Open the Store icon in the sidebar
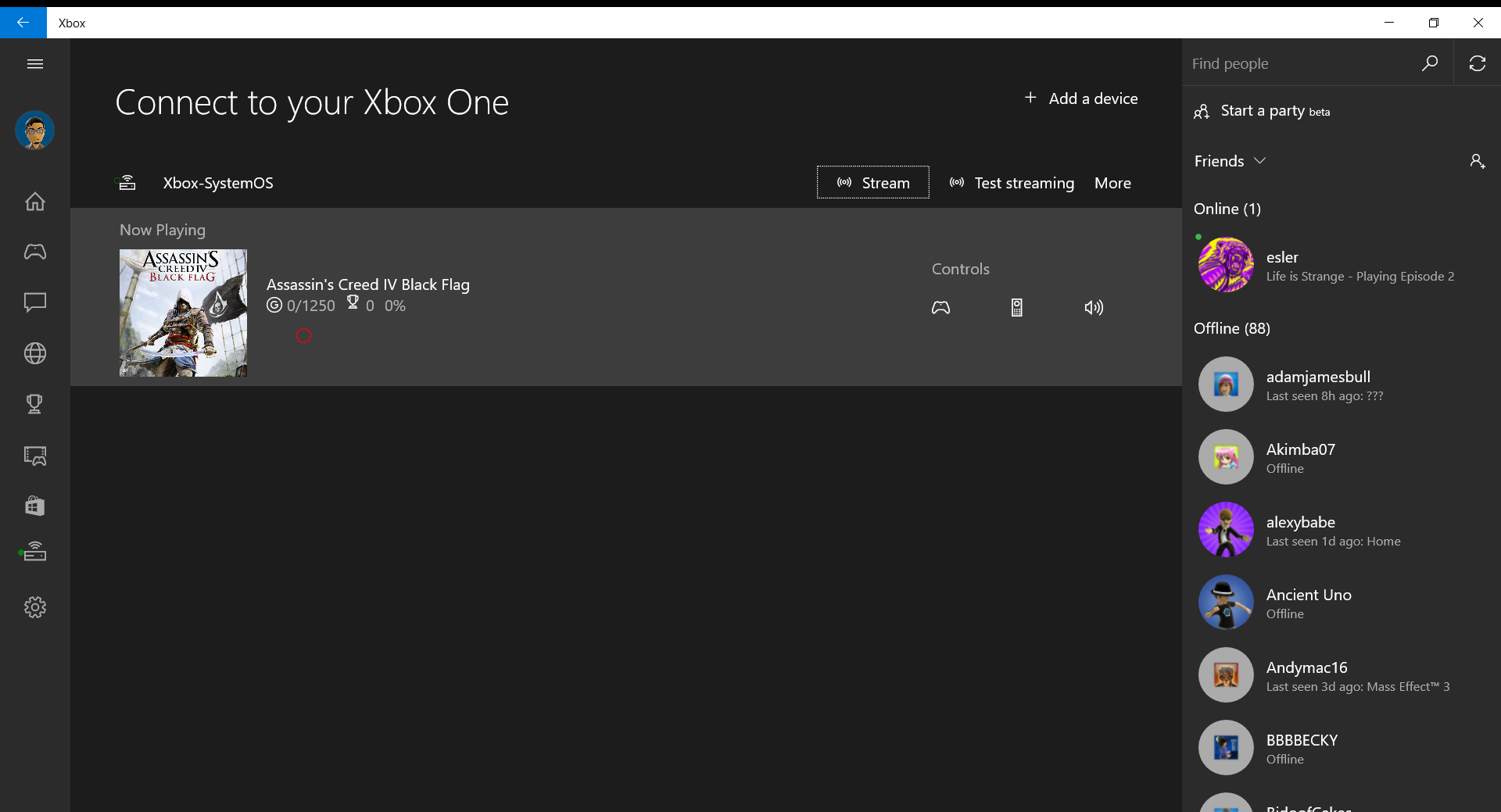 [x=35, y=506]
